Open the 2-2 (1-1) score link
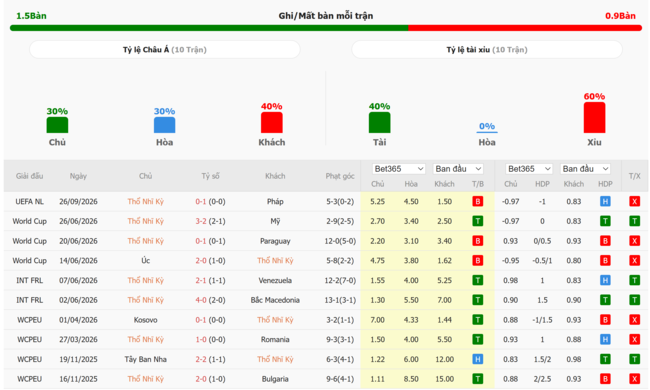Image resolution: width=650 pixels, height=390 pixels. 210,359
